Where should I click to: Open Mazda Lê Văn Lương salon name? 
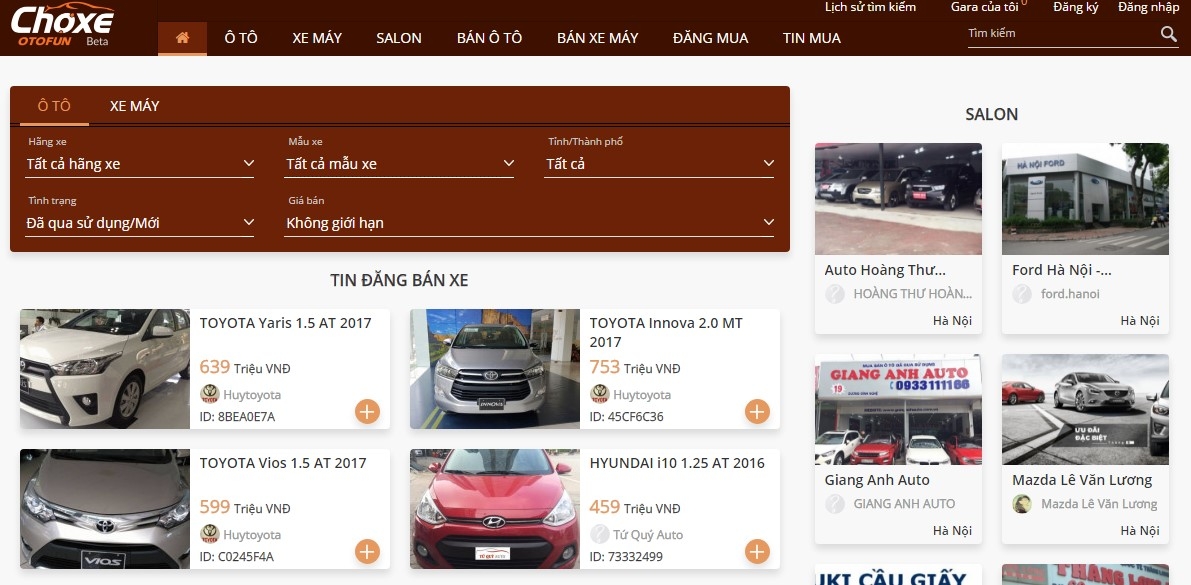[x=1082, y=479]
